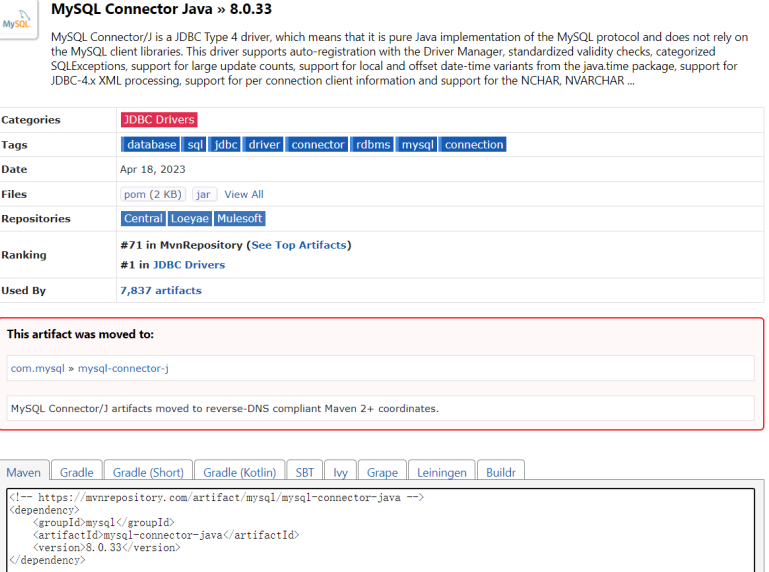
Task: Switch to the SBT tab
Action: (305, 472)
